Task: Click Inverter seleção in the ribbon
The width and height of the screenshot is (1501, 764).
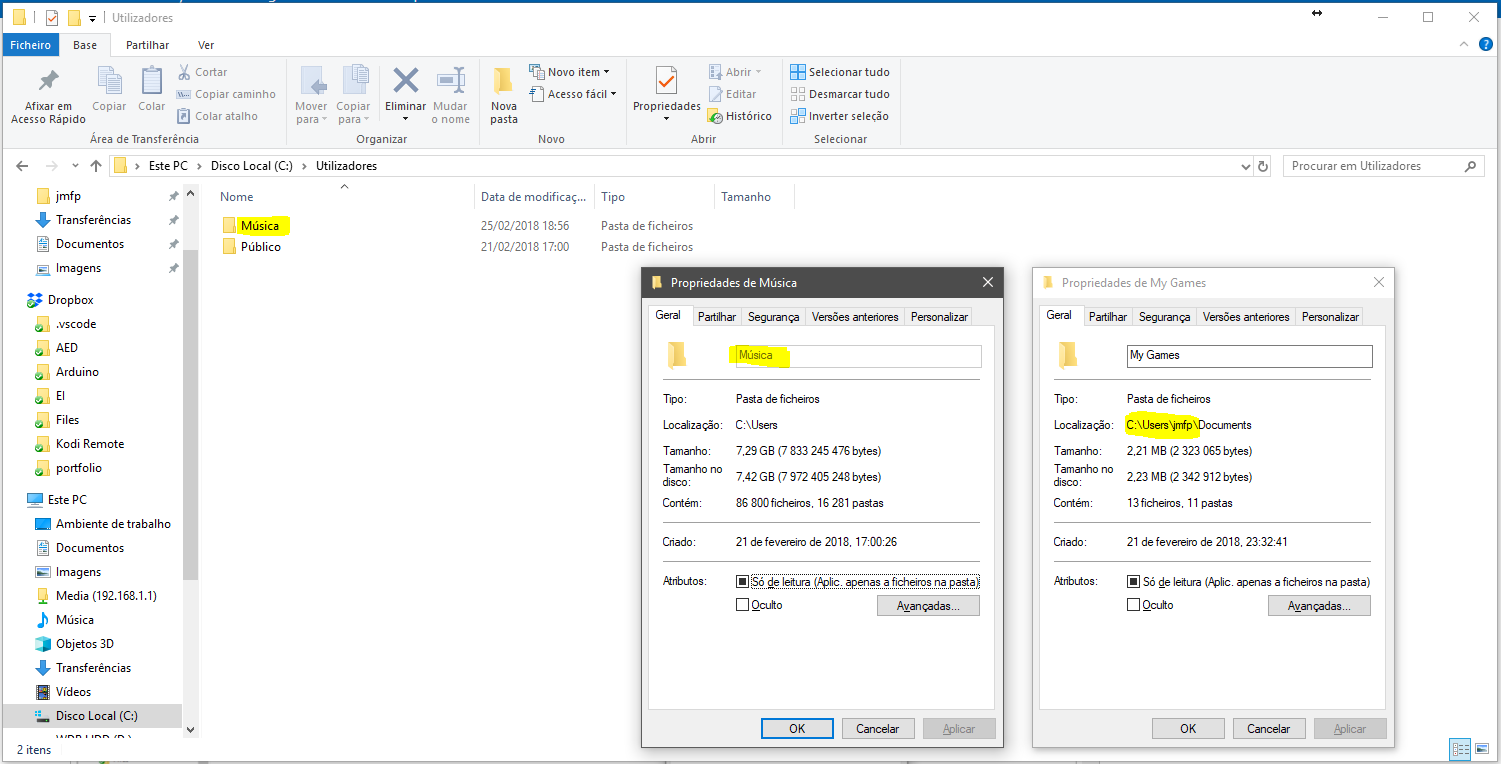Action: click(840, 116)
